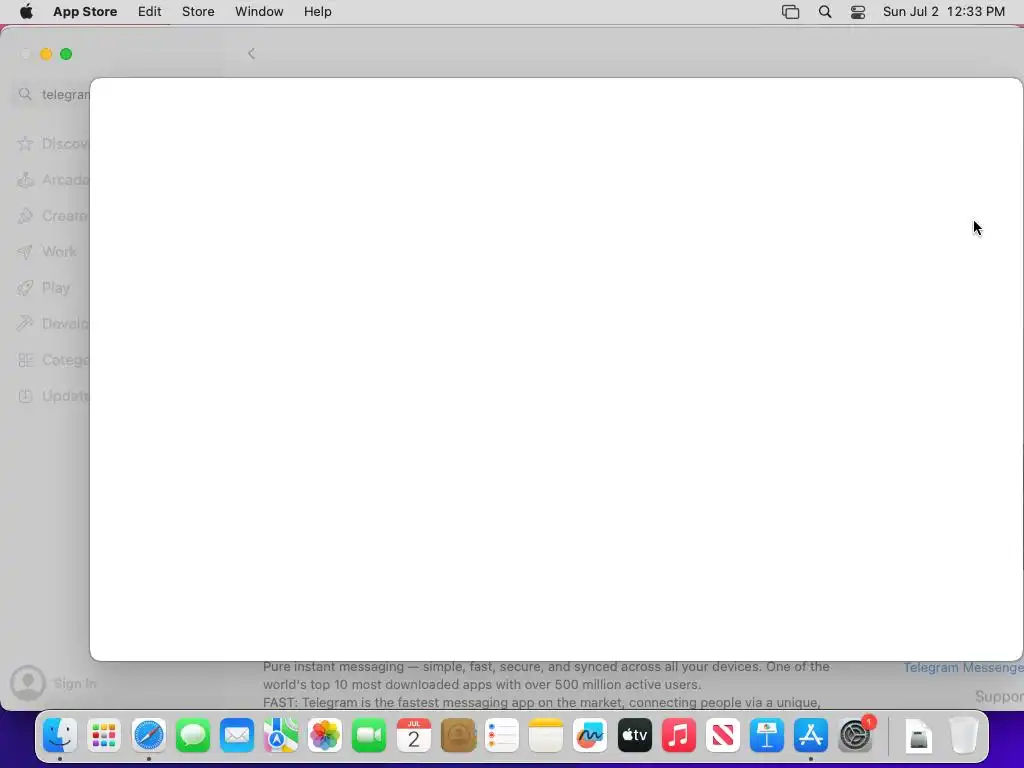Image resolution: width=1024 pixels, height=768 pixels.
Task: Minimize the App Store window
Action: pyautogui.click(x=46, y=54)
